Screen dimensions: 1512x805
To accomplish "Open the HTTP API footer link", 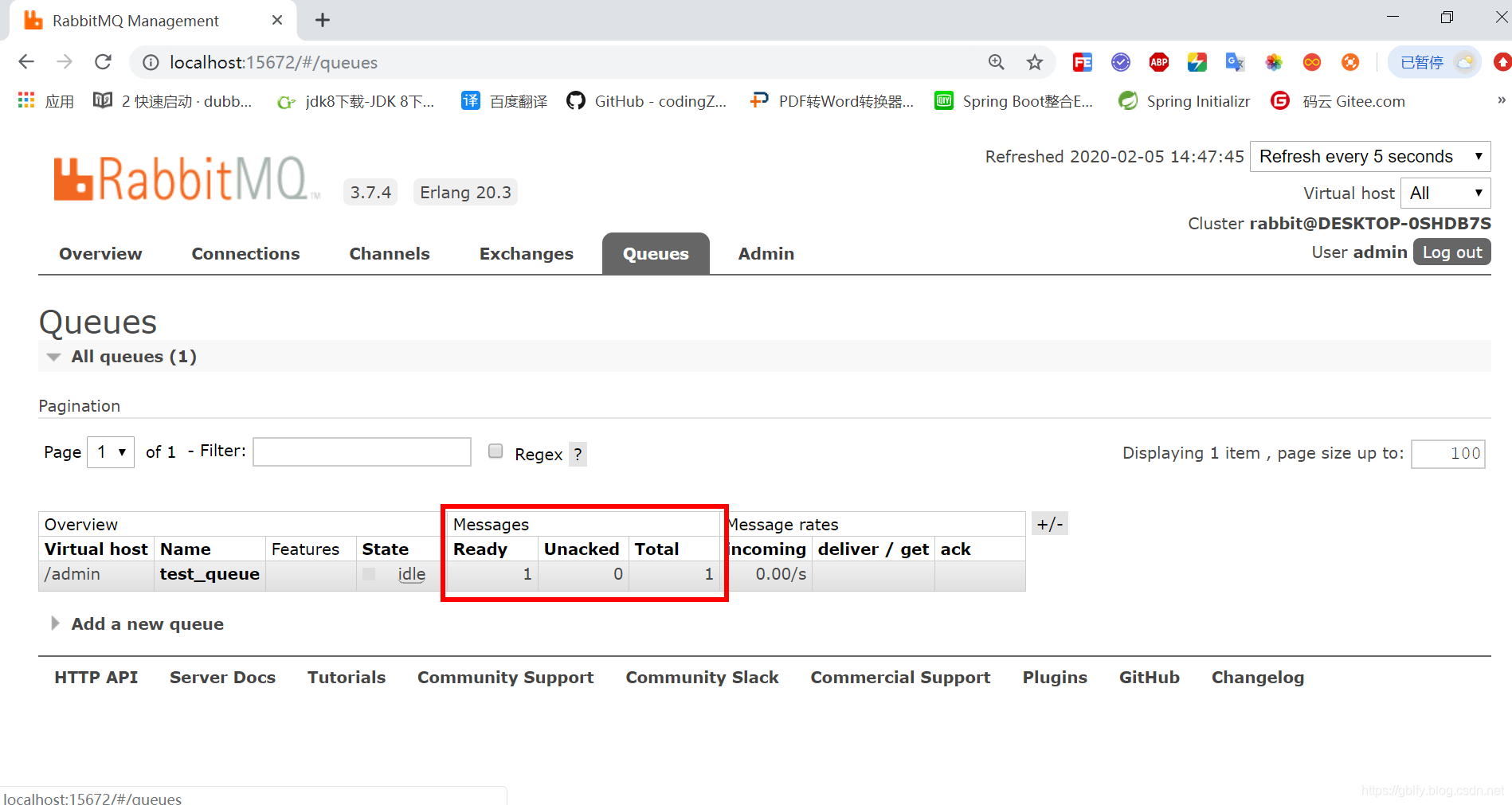I will (x=96, y=678).
